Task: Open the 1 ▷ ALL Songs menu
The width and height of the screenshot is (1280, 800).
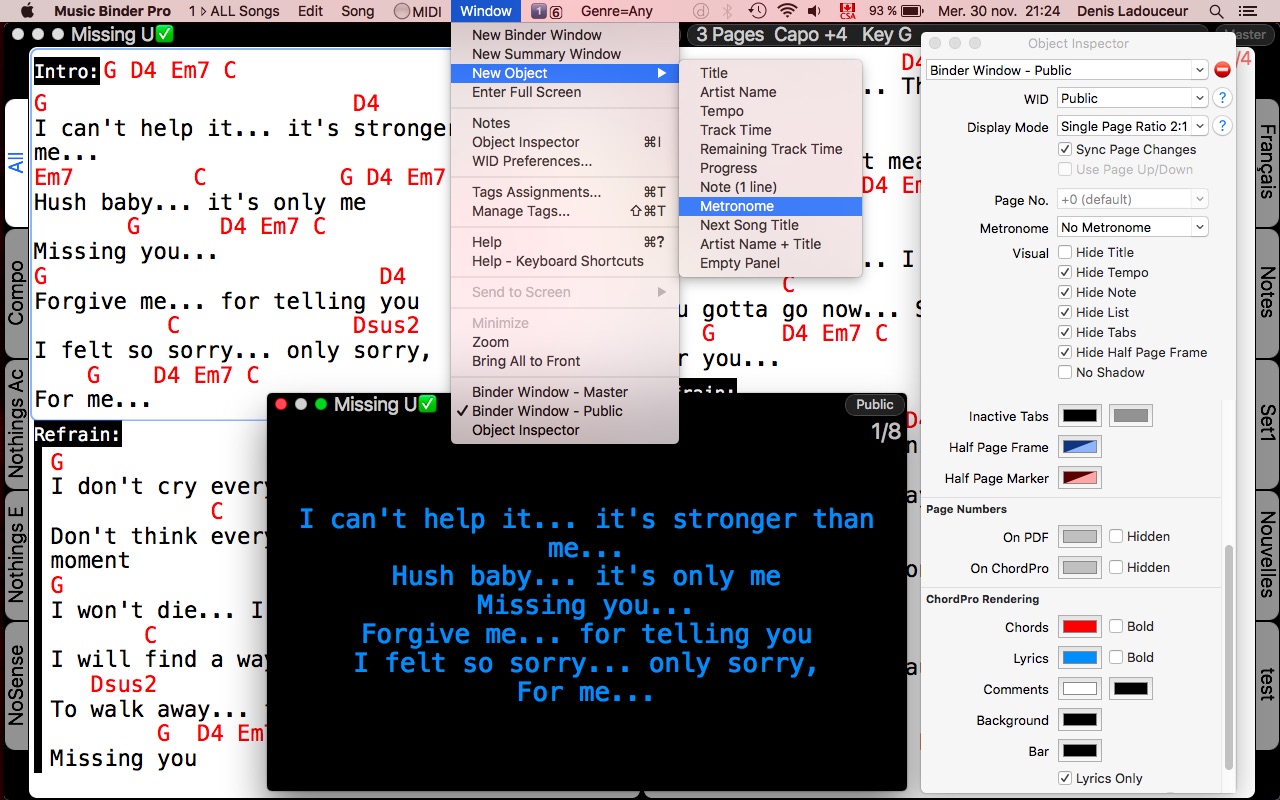Action: pos(234,11)
